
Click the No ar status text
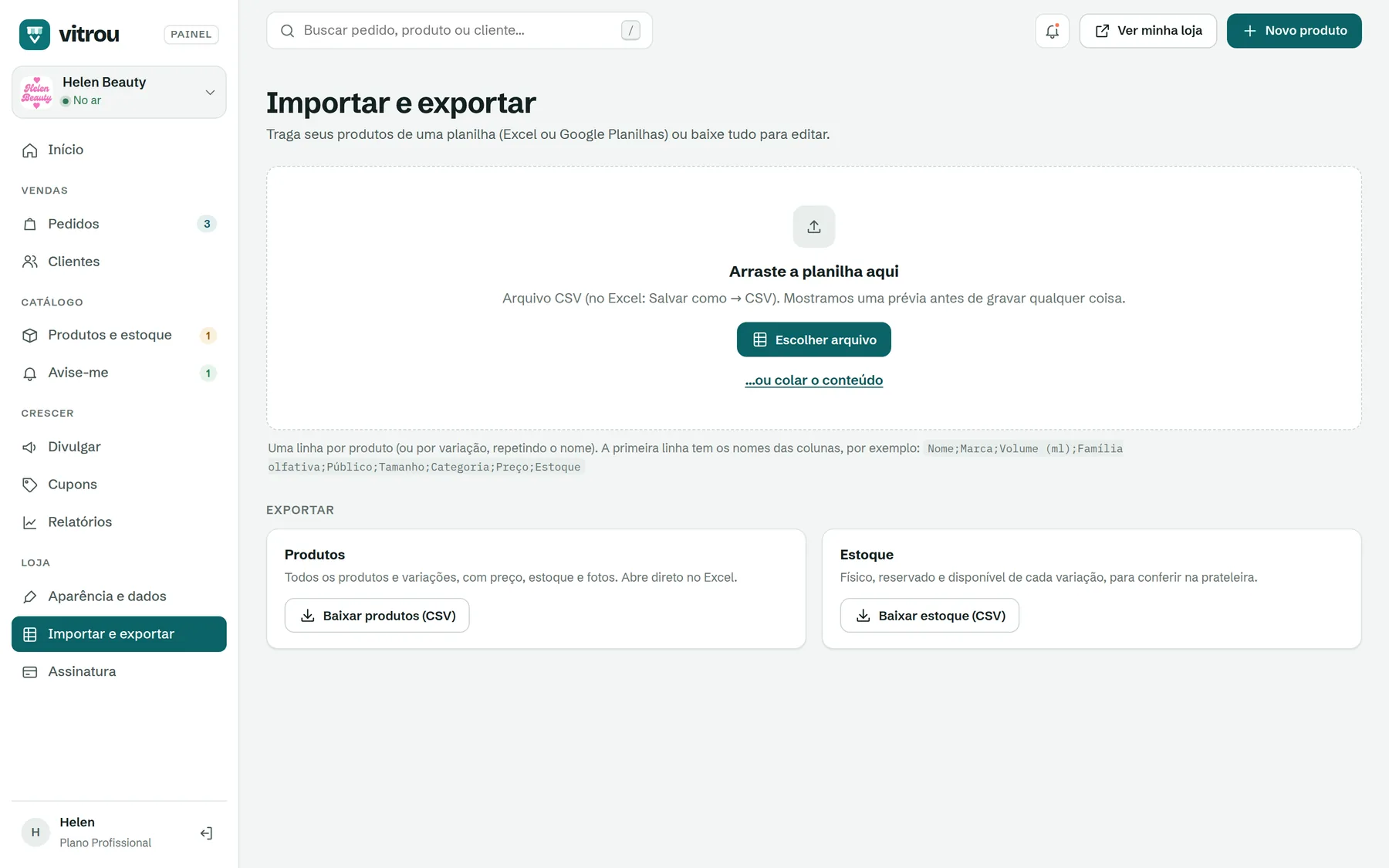(87, 100)
